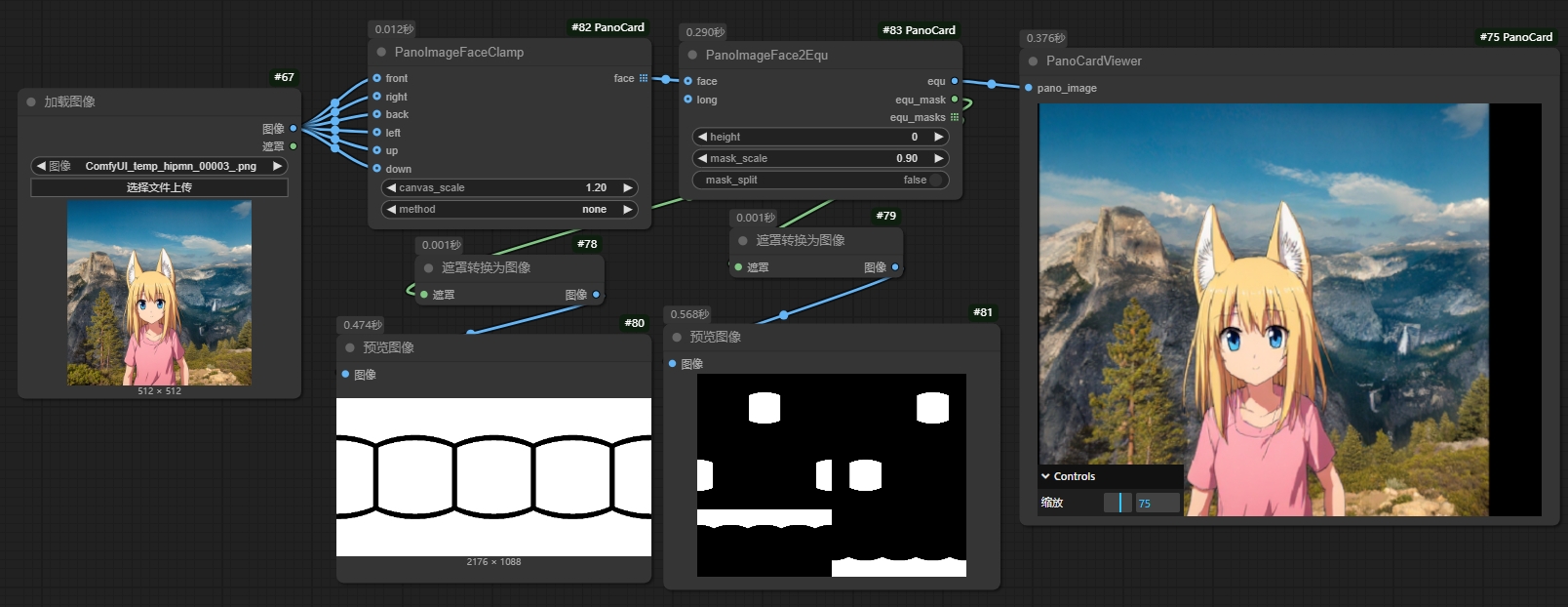1568x607 pixels.
Task: Click the 遮罩 output socket on 加载图像 node
Action: [293, 146]
